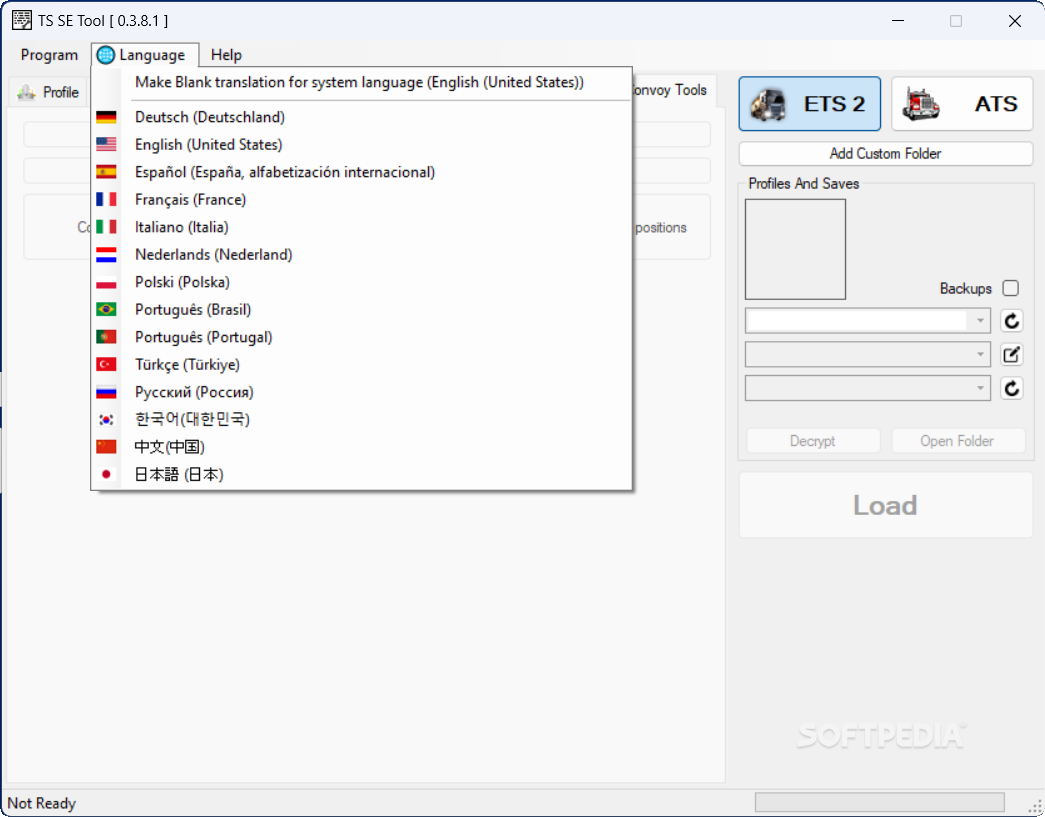
Task: Click the Russian flag icon
Action: pos(106,392)
